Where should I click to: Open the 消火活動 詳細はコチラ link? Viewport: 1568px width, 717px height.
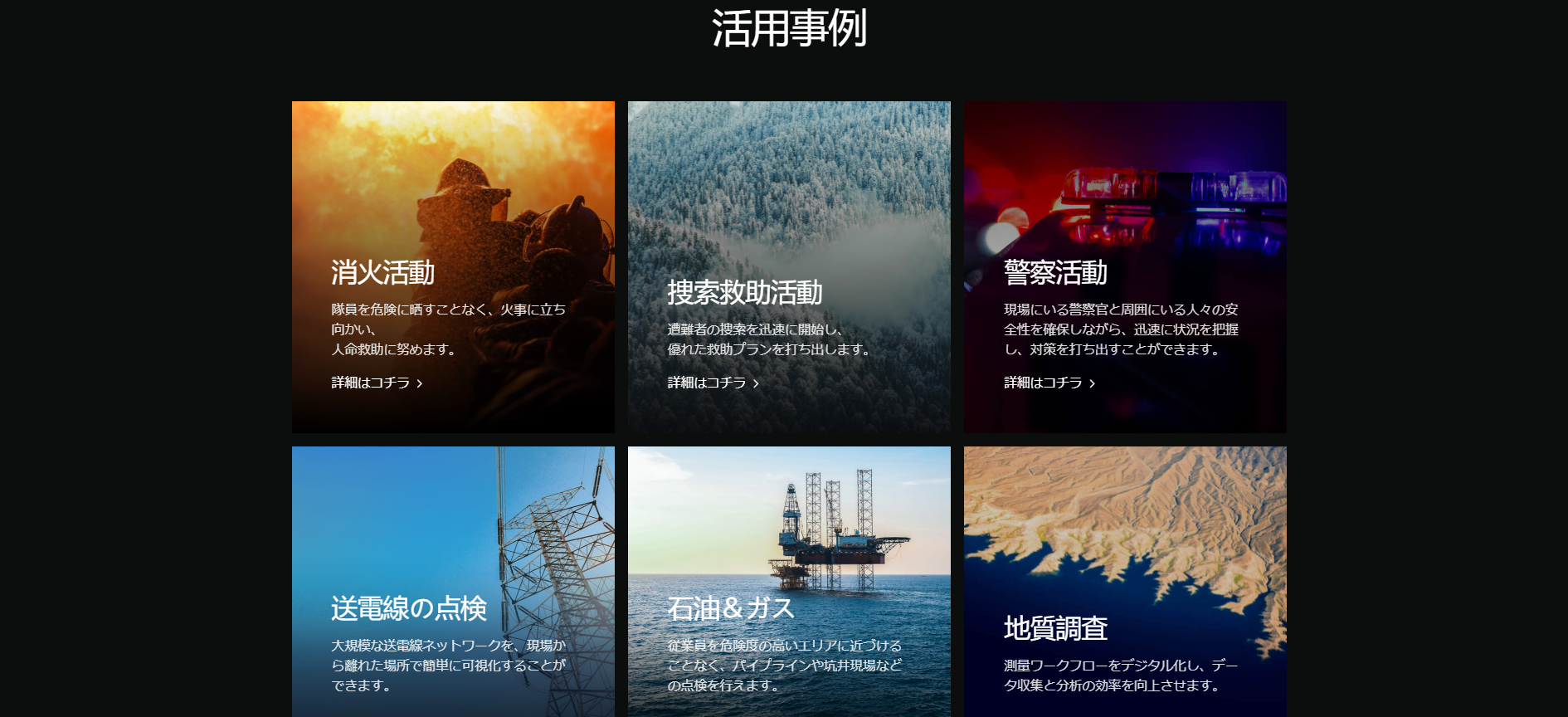(x=377, y=383)
